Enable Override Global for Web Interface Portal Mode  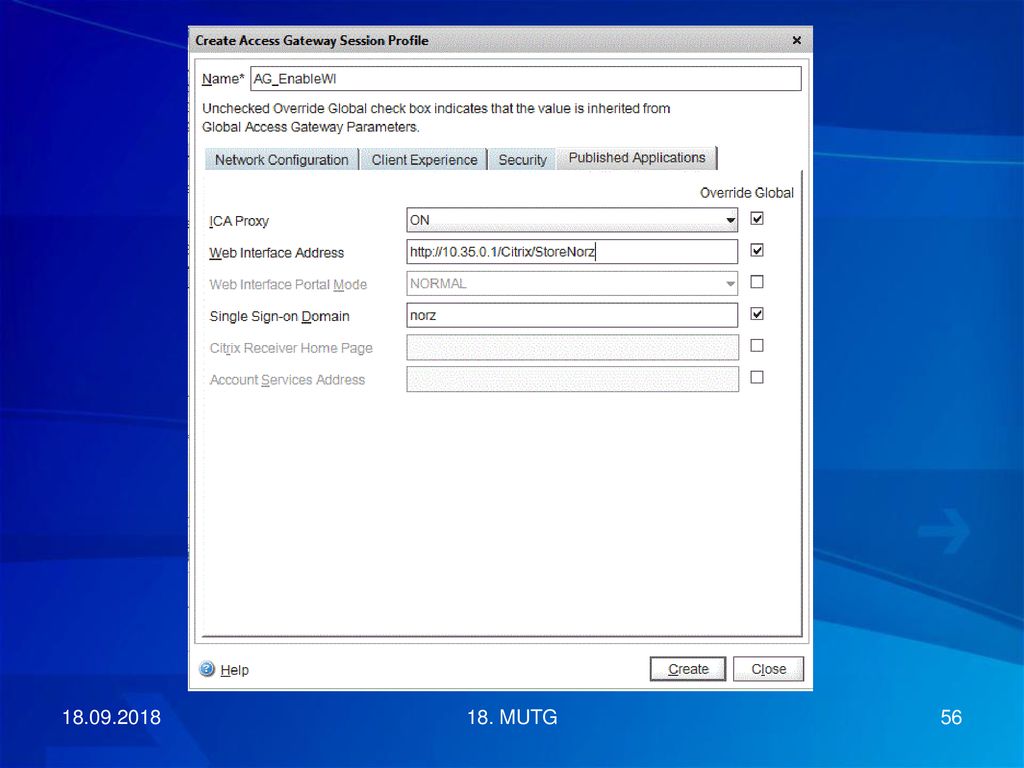tap(757, 282)
